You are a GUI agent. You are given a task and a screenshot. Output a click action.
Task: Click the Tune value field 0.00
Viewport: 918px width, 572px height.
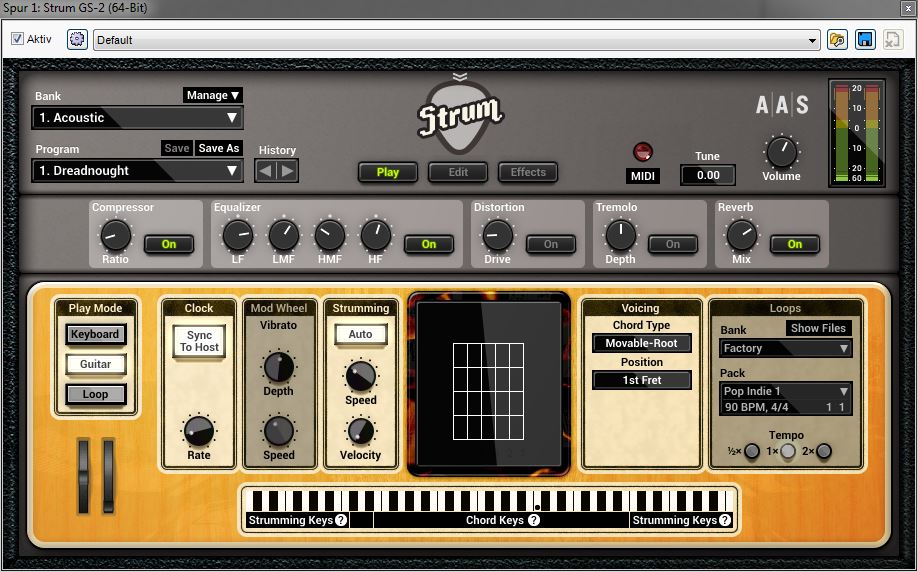point(708,175)
